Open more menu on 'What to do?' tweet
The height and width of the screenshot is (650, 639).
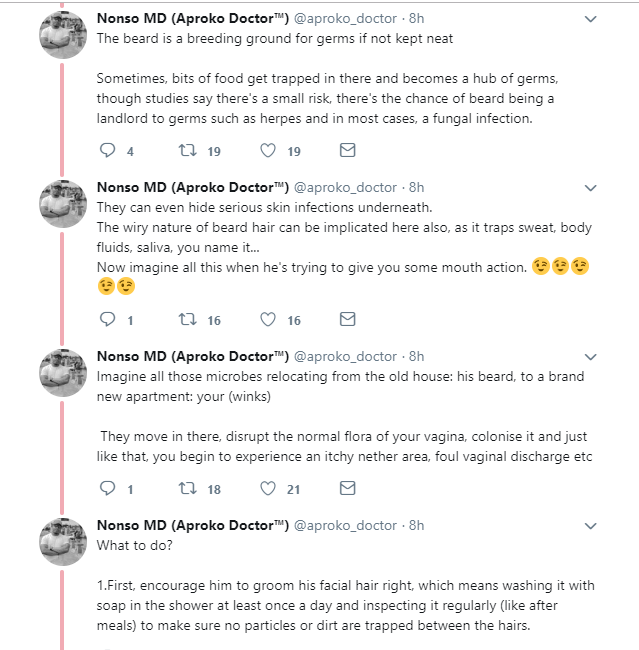pos(590,526)
